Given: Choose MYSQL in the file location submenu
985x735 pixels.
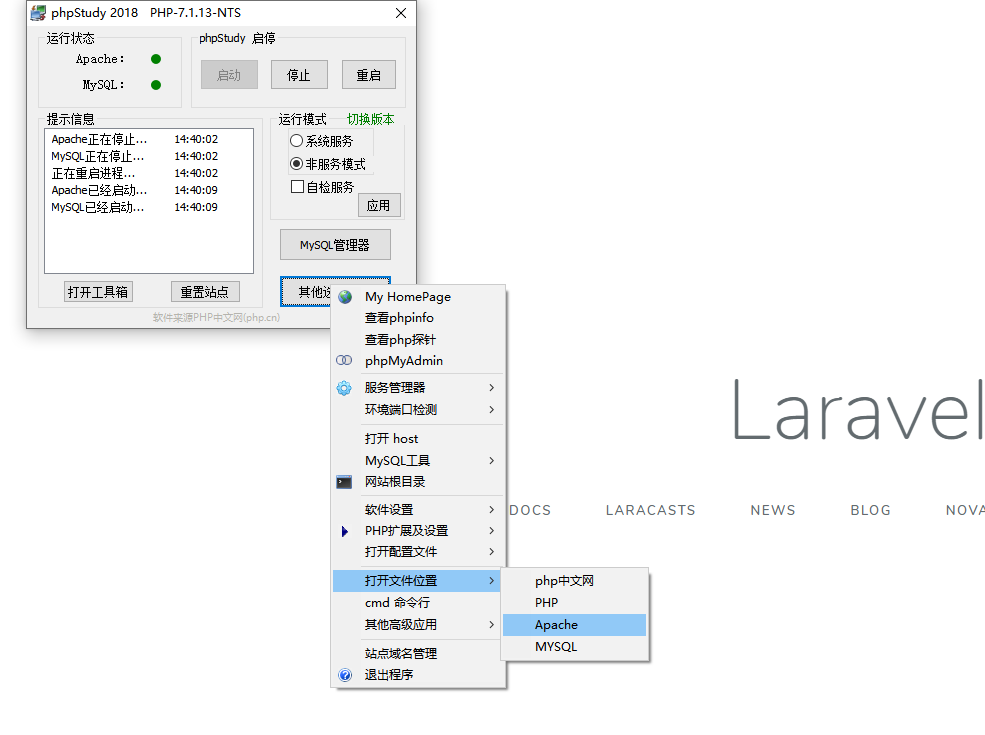Looking at the screenshot, I should [574, 646].
